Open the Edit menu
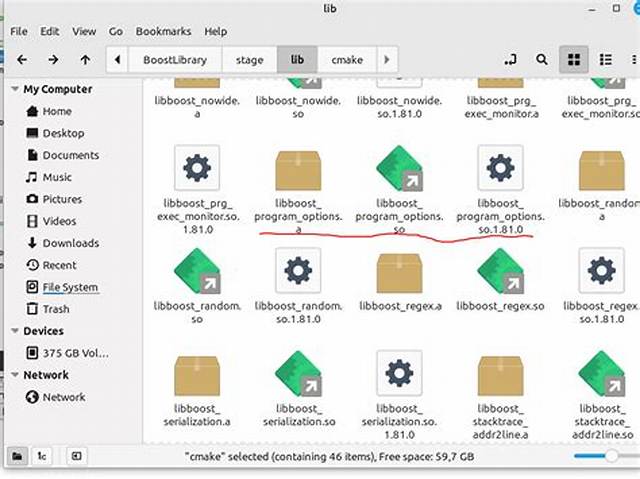 point(49,31)
